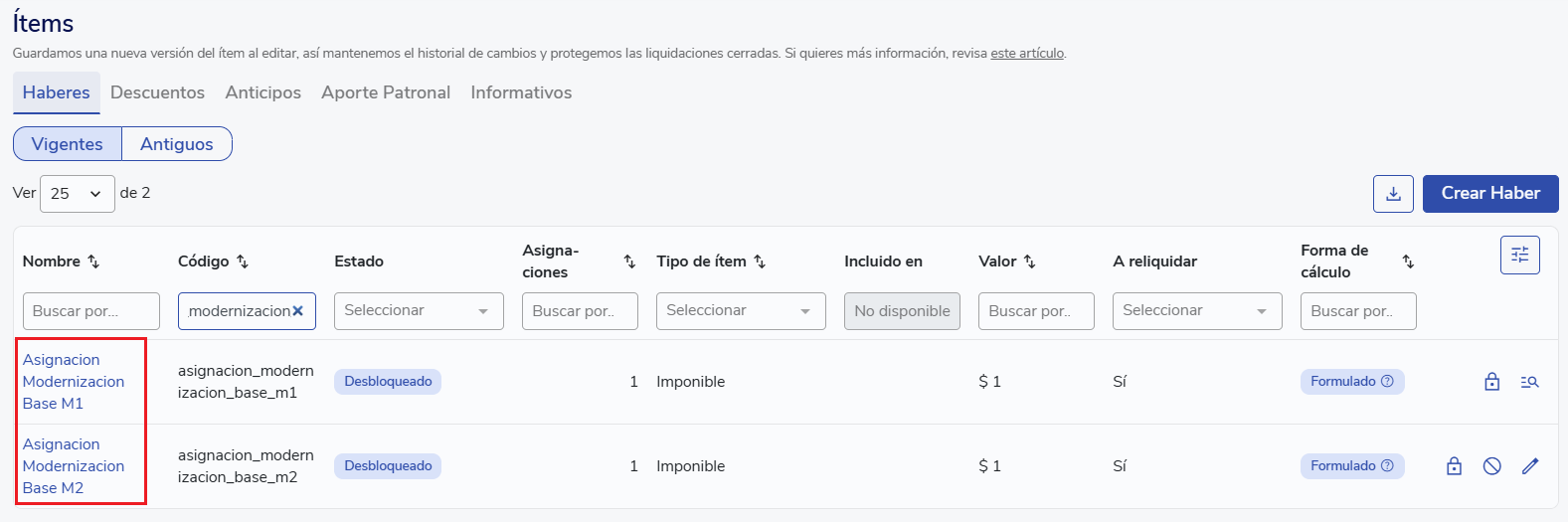Open the Aporte Patronal tab
Image resolution: width=1568 pixels, height=522 pixels.
[x=386, y=92]
